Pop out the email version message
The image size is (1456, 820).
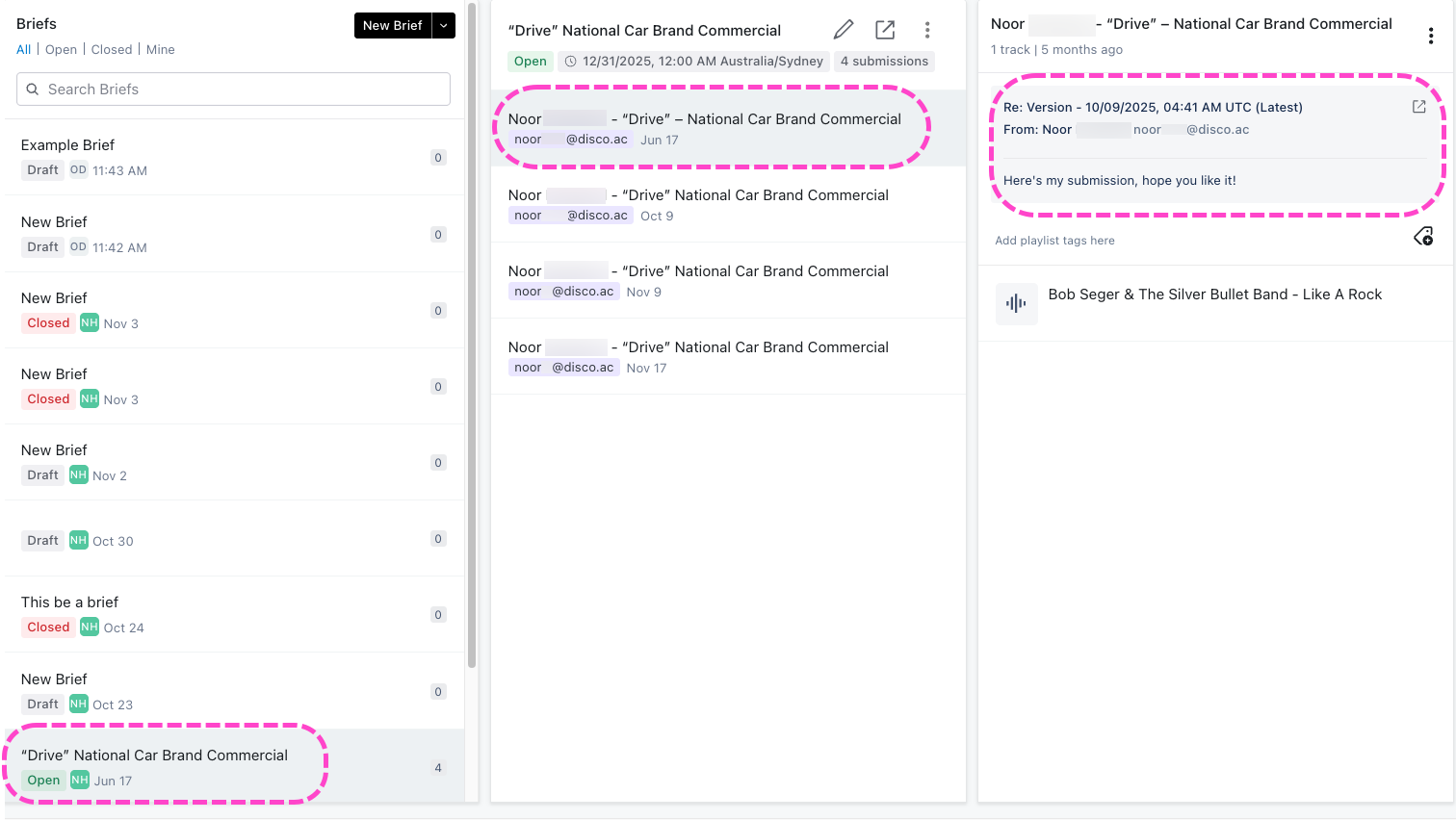point(1418,107)
